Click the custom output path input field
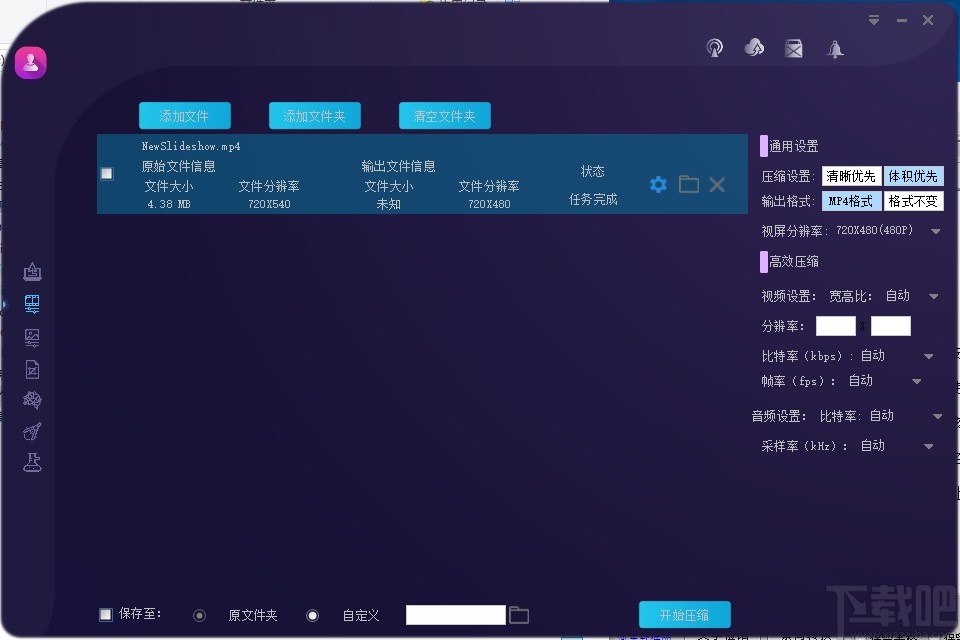960x640 pixels. [455, 614]
